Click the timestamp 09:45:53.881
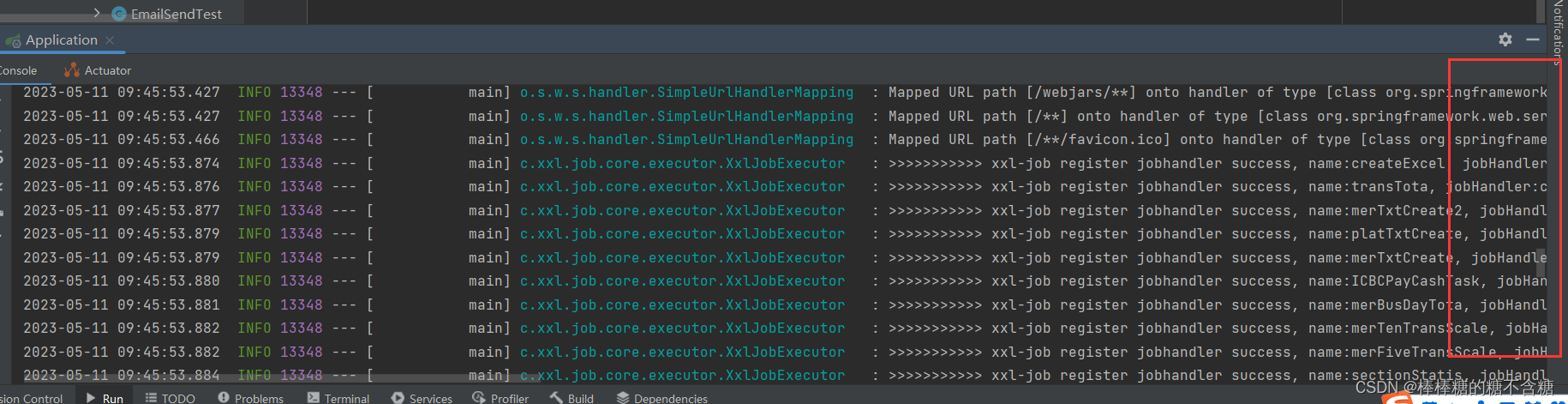Image resolution: width=1568 pixels, height=404 pixels. coord(168,305)
